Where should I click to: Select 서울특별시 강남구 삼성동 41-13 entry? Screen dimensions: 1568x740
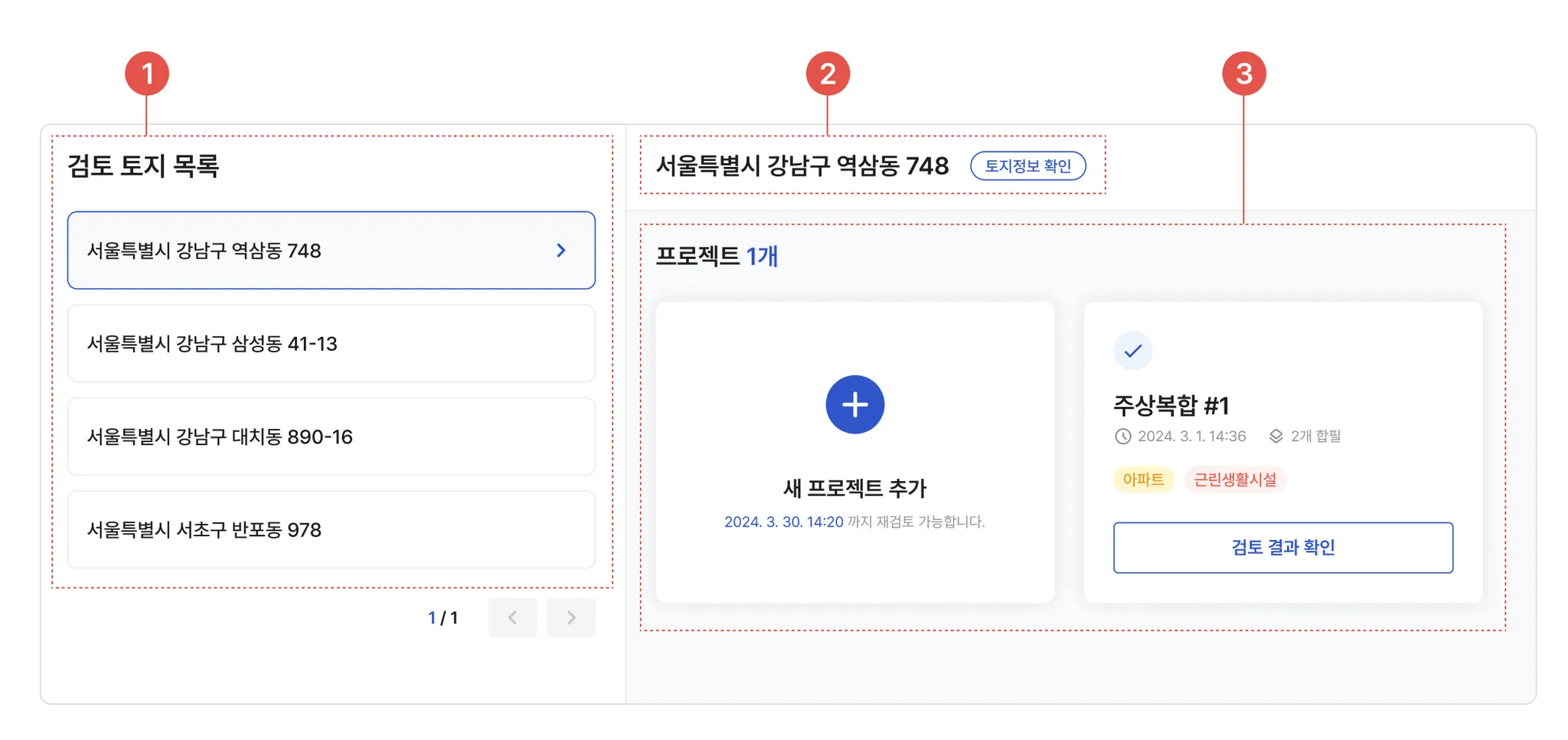pos(331,344)
